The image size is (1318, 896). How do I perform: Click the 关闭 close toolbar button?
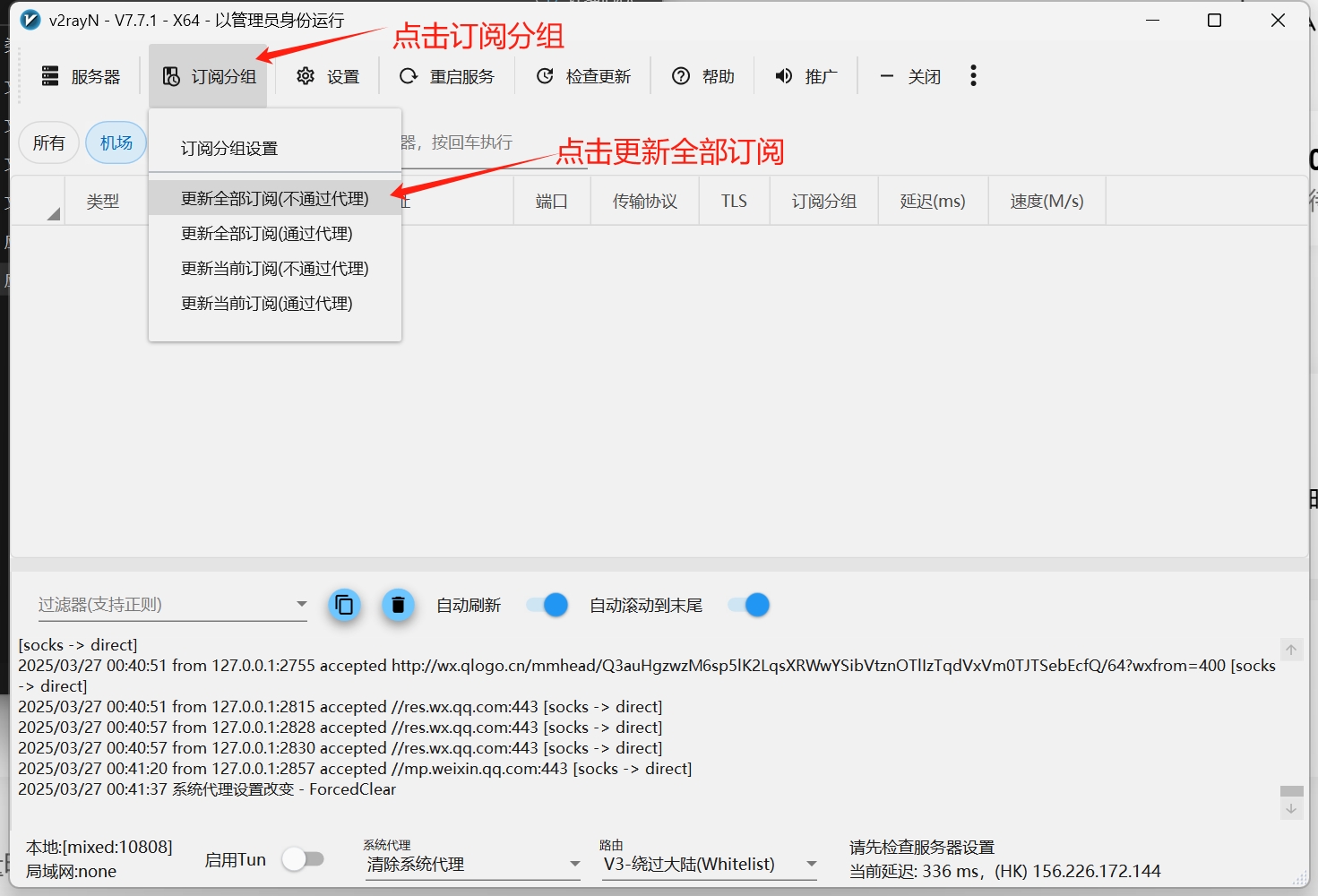[910, 76]
